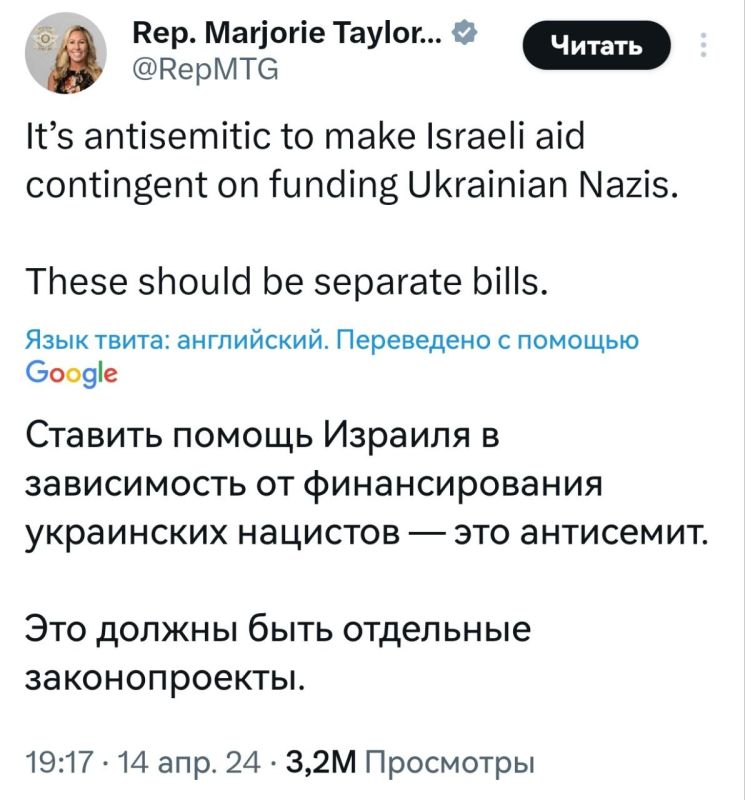Screen dimensions: 745x800
Task: Click the 'Язык твита: английский' translation notice
Action: 177,340
